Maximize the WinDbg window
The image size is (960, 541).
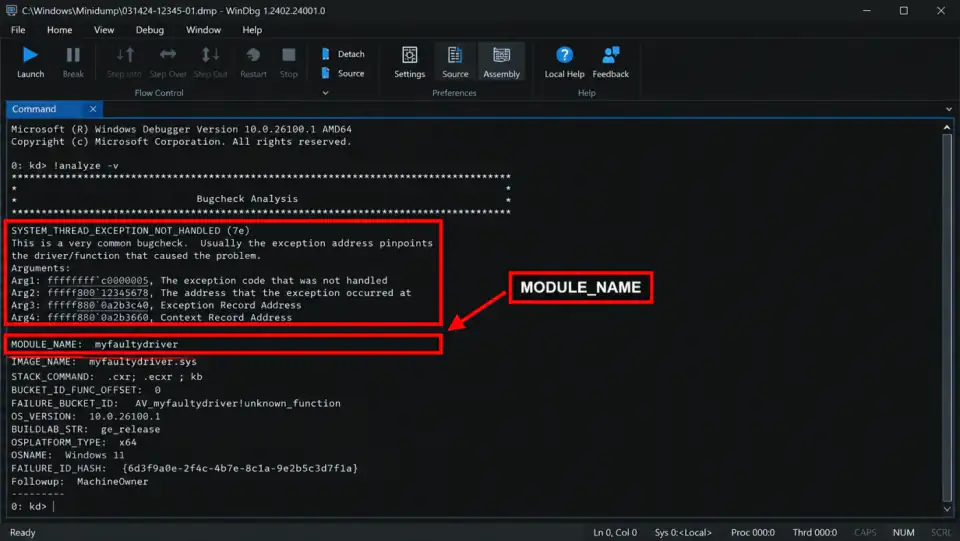click(x=904, y=10)
